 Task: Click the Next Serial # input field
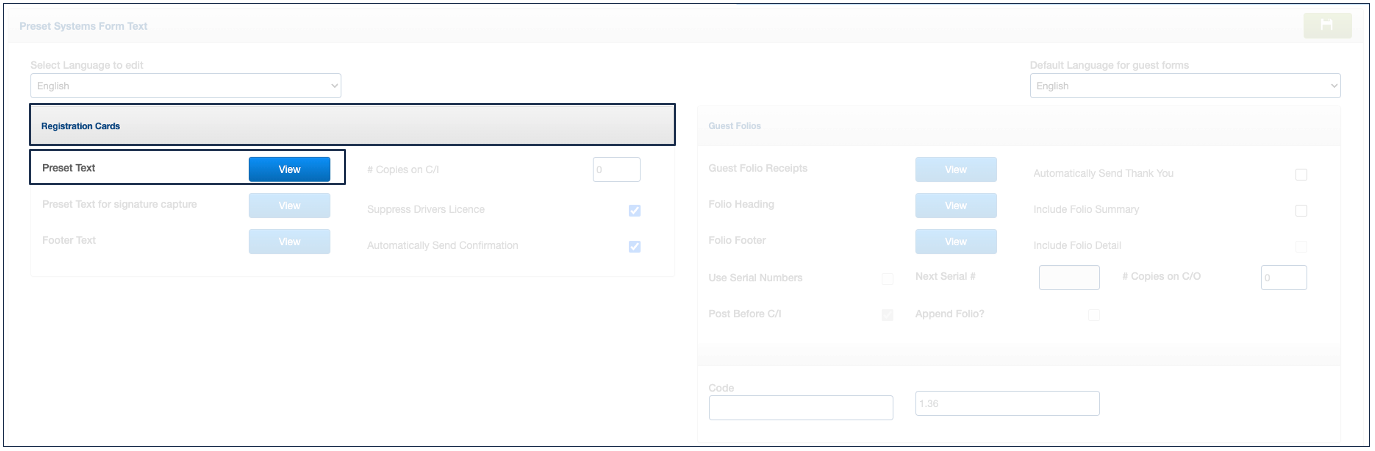point(1069,278)
